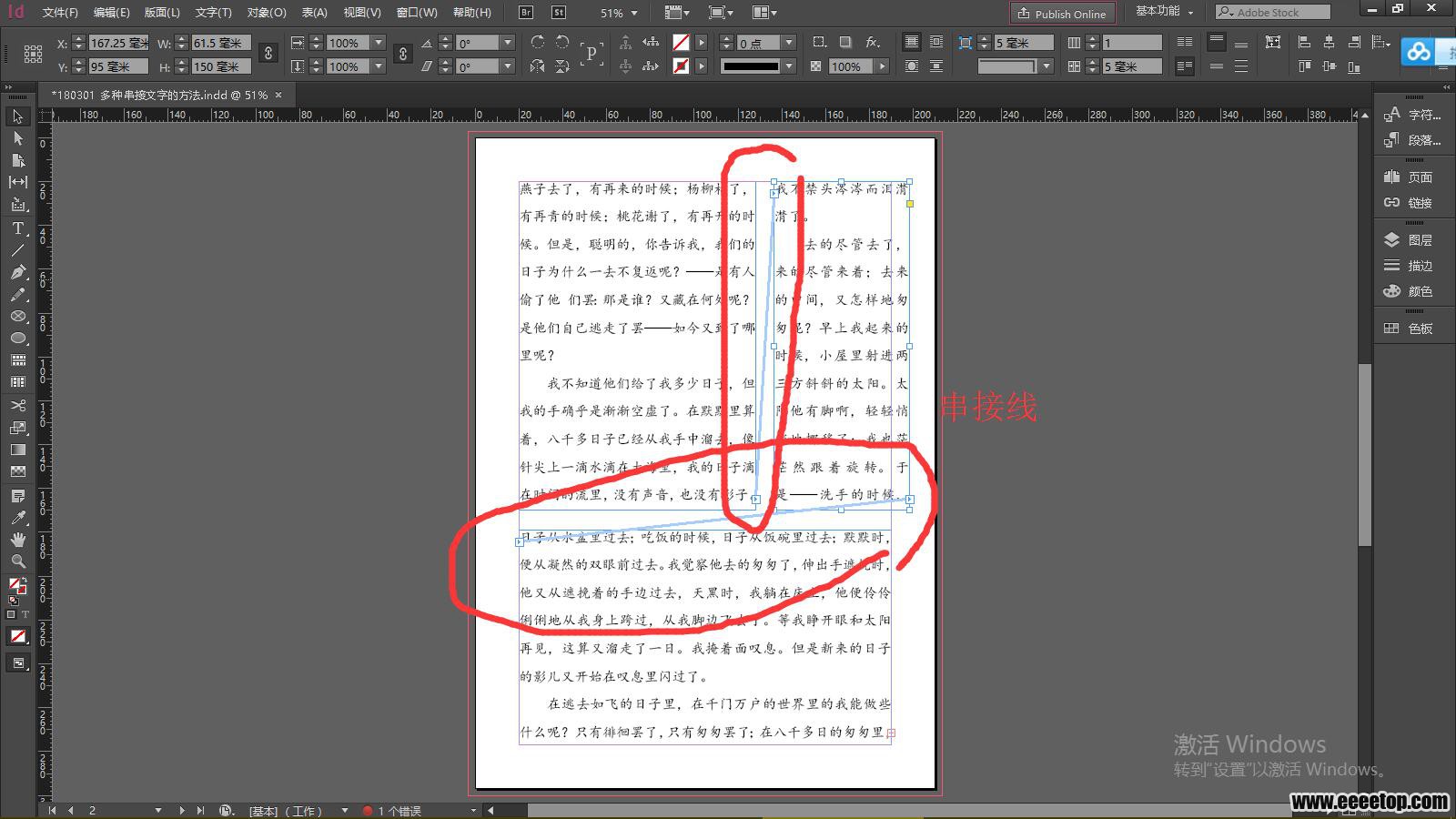
Task: Expand the shear angle dropdown
Action: click(508, 66)
